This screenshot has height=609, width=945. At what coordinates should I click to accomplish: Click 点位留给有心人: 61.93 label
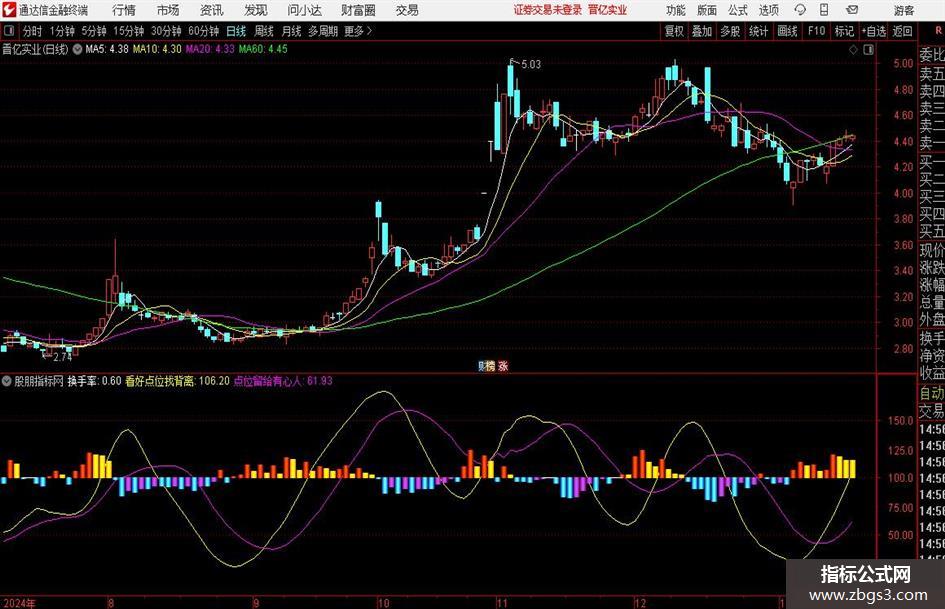pyautogui.click(x=283, y=380)
